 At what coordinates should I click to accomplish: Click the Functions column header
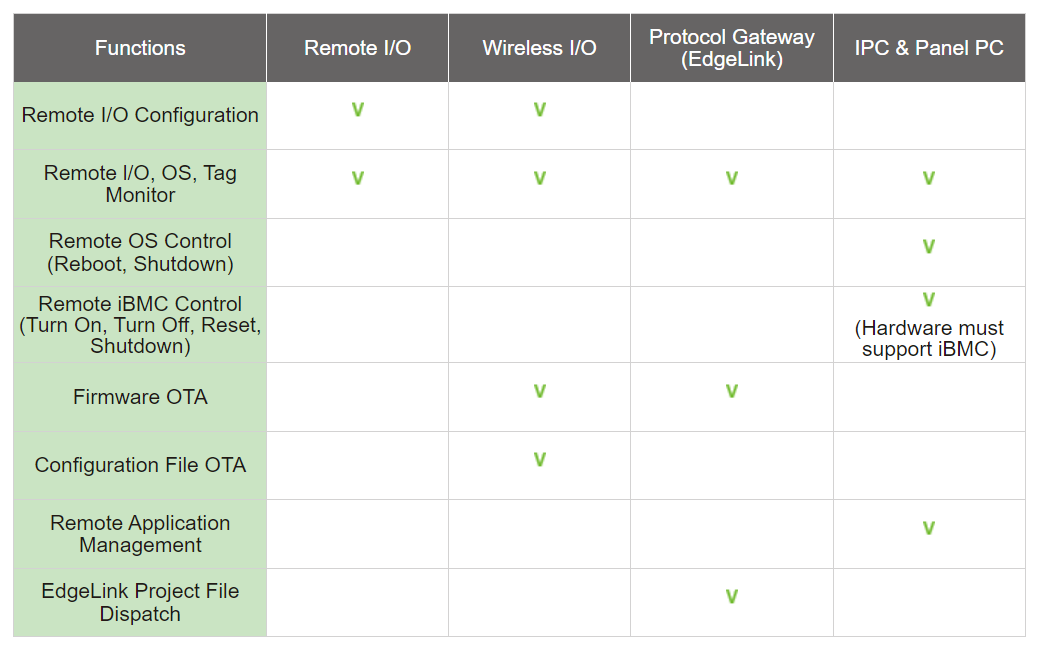point(140,48)
